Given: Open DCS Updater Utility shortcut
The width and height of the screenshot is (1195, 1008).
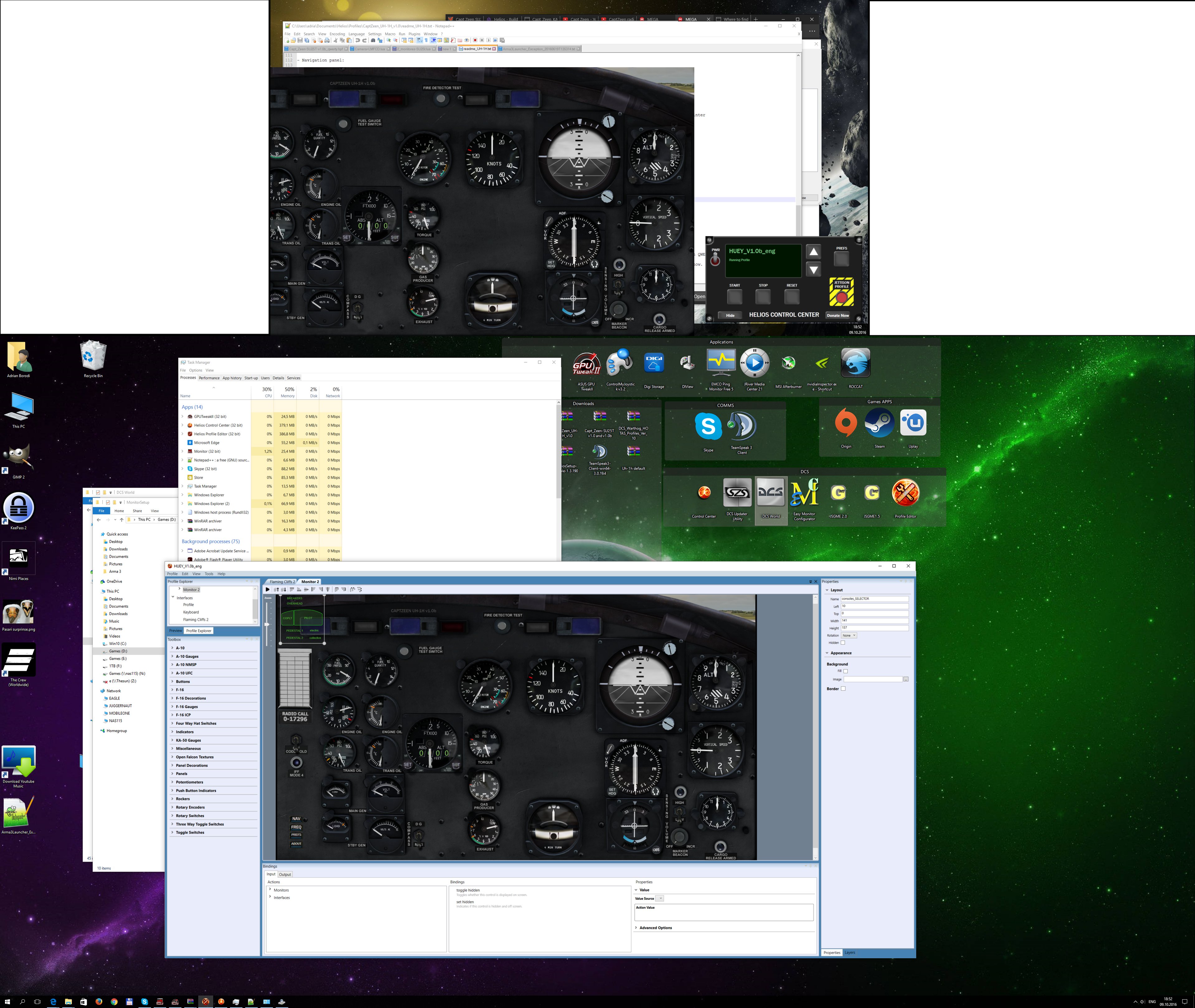Looking at the screenshot, I should (737, 498).
